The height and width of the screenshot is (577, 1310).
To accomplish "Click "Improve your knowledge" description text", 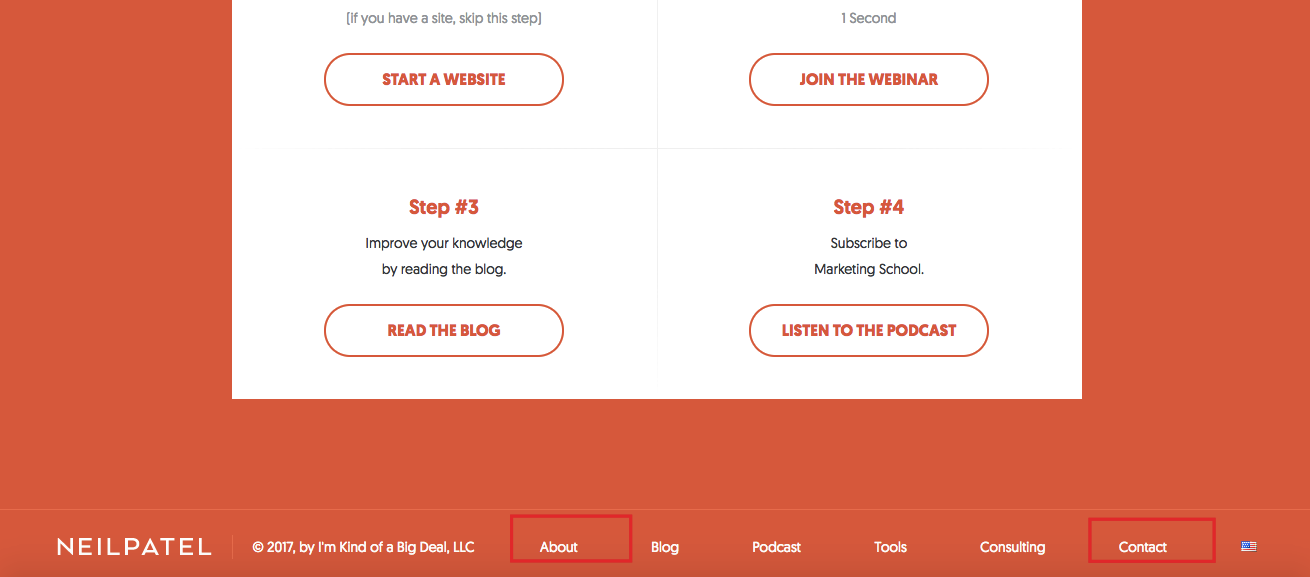I will tap(444, 243).
